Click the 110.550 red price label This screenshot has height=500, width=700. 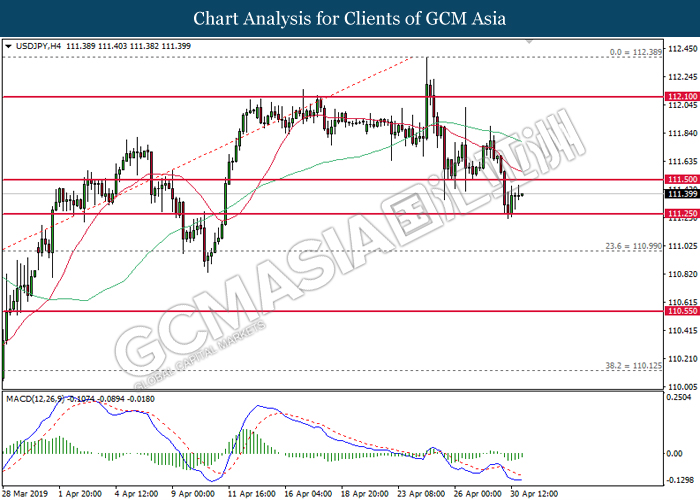[x=682, y=311]
